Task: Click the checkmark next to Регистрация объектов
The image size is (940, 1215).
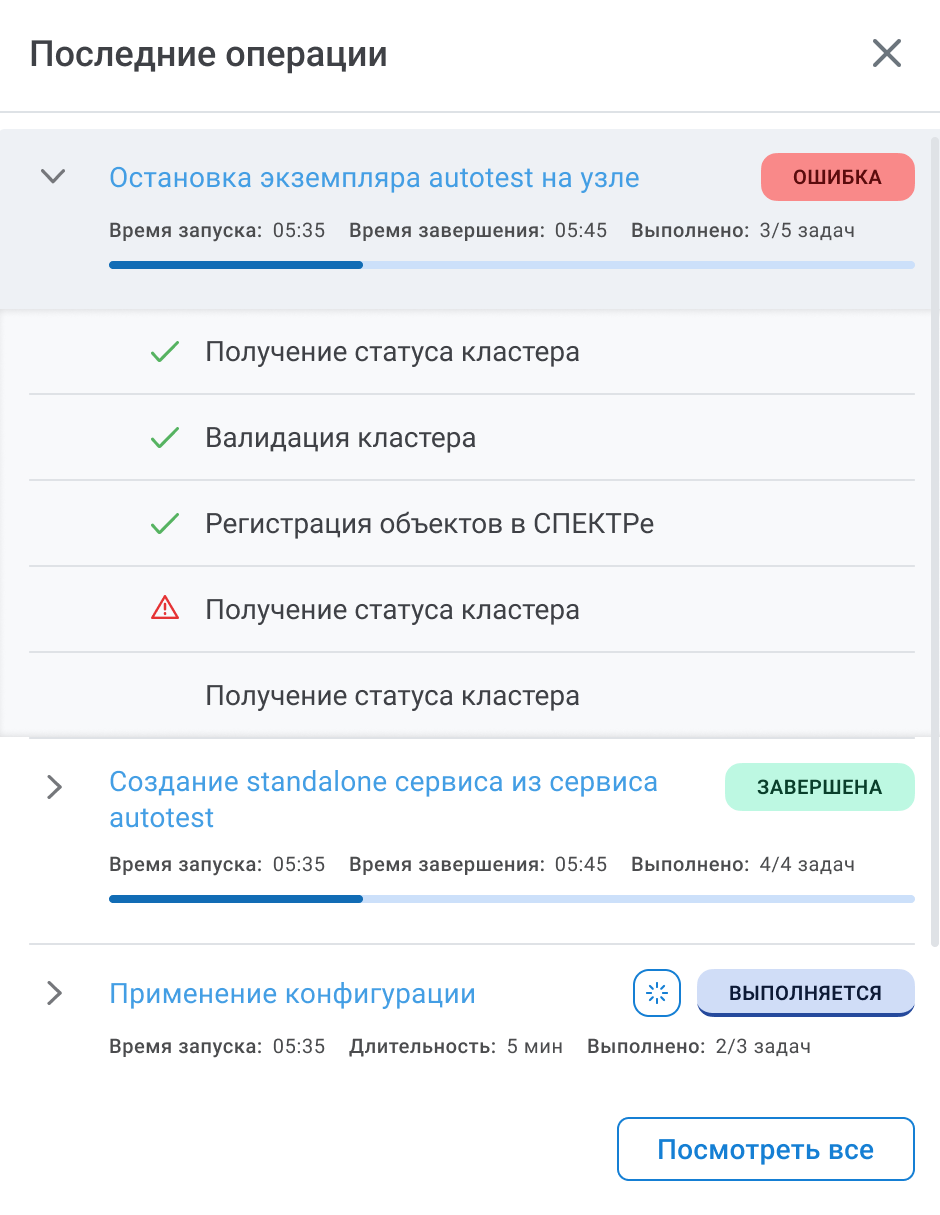Action: 164,523
